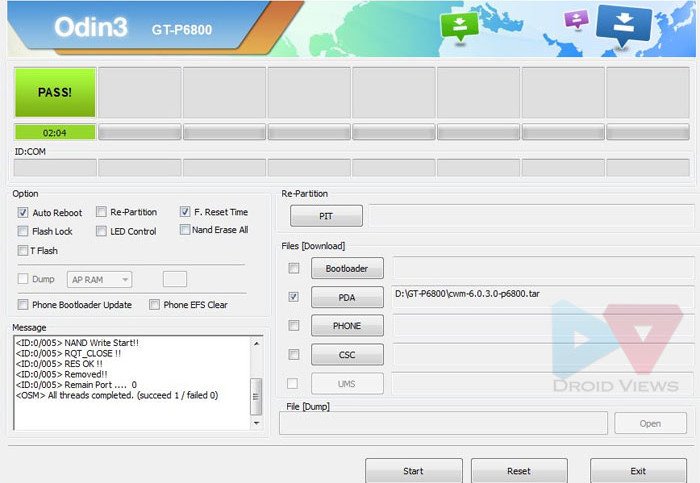Enable Phone Bootloader Update
Screen dimensions: 700x483
[x=23, y=304]
